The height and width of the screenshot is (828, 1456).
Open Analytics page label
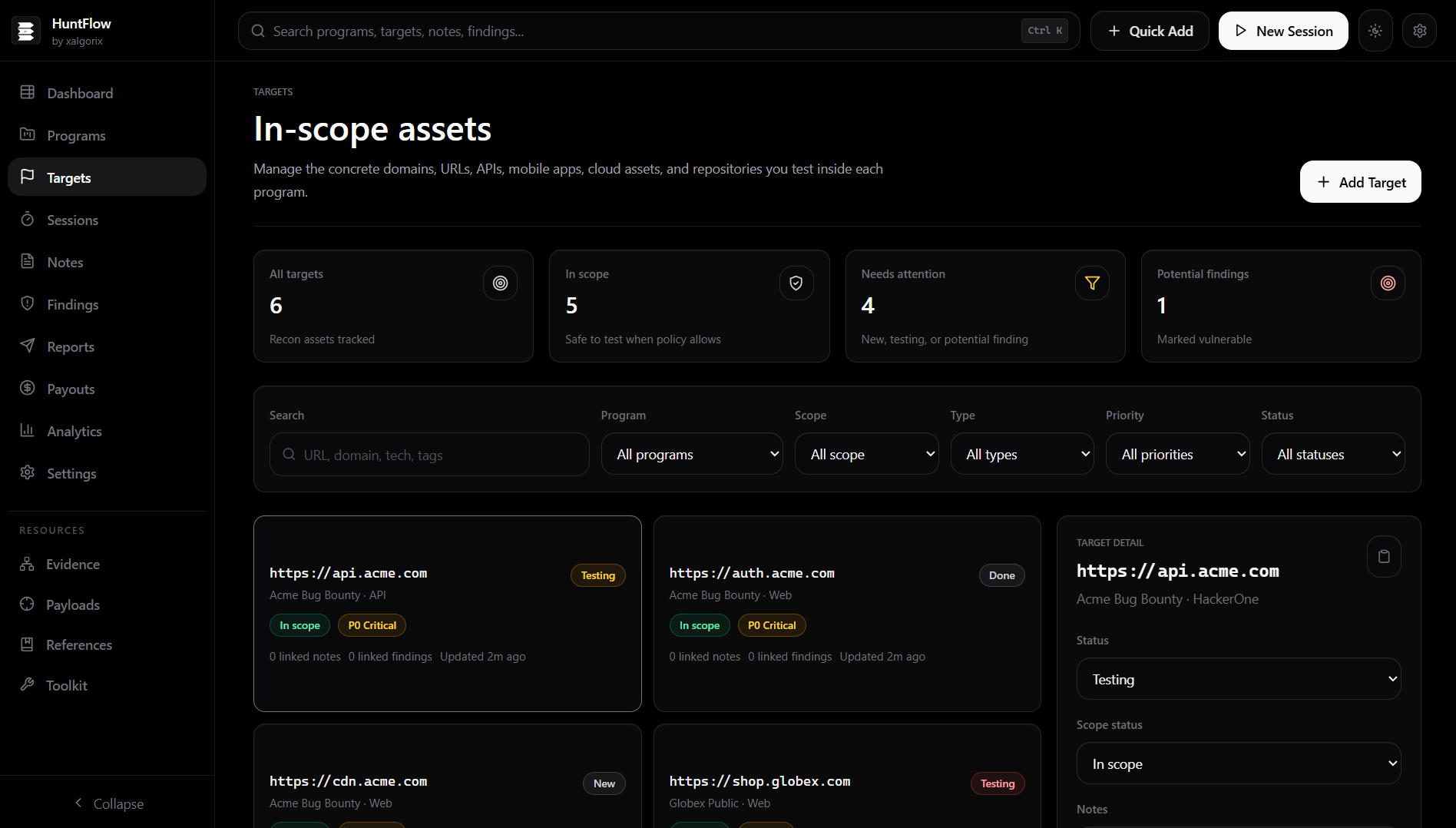click(x=74, y=431)
